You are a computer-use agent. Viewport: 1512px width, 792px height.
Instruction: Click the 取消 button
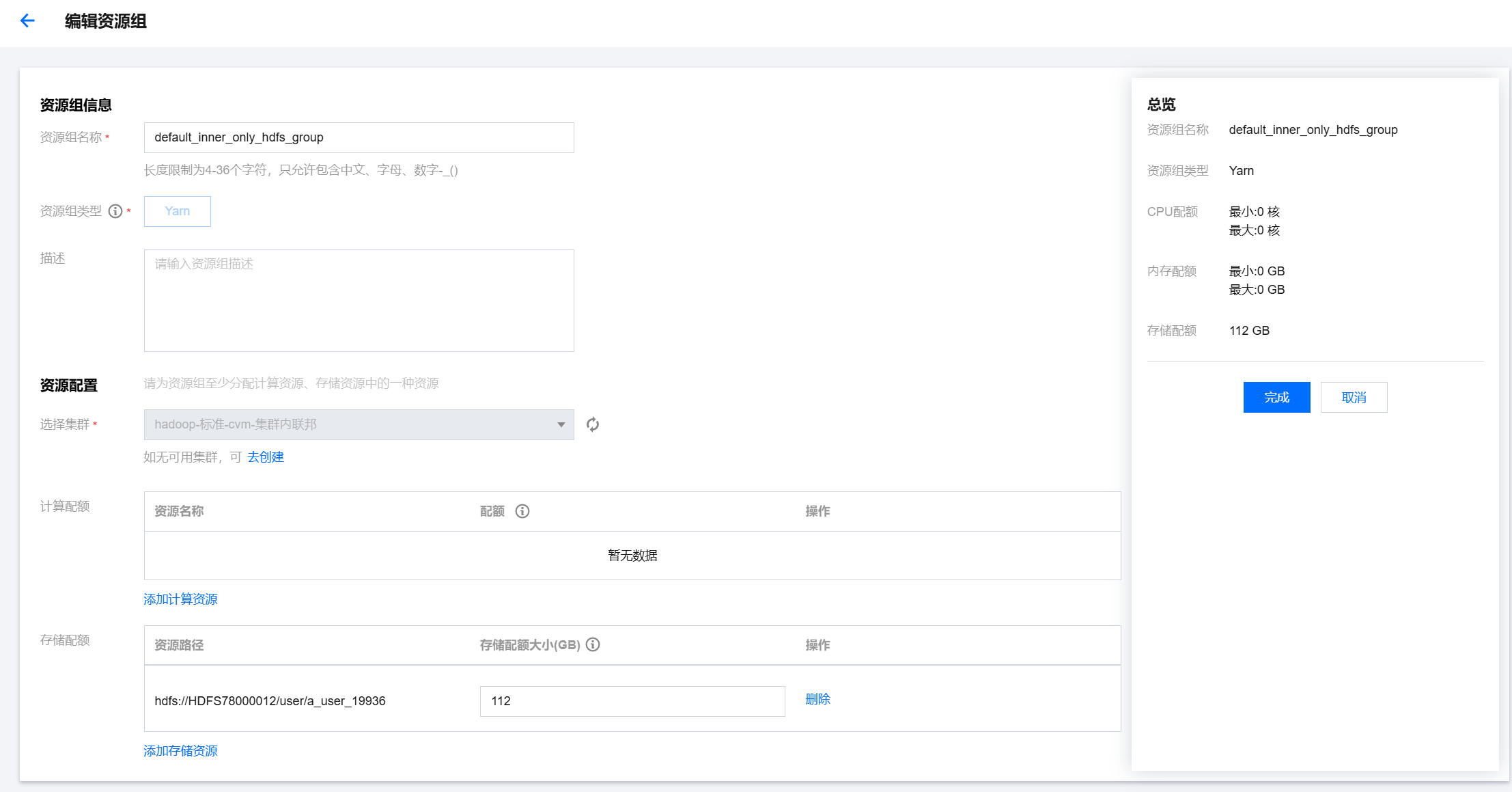(x=1354, y=397)
